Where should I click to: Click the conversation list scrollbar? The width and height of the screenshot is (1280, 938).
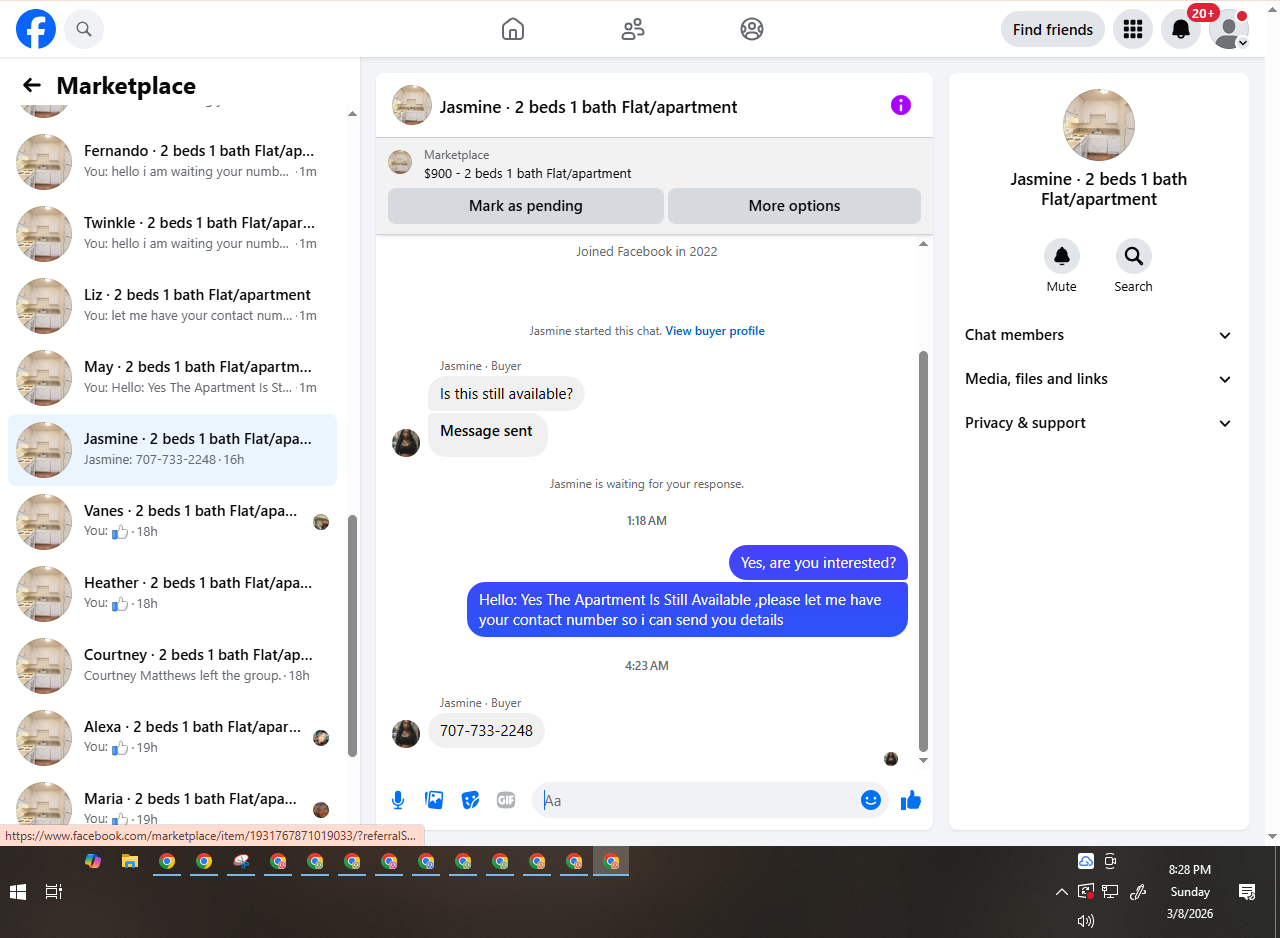(x=352, y=636)
